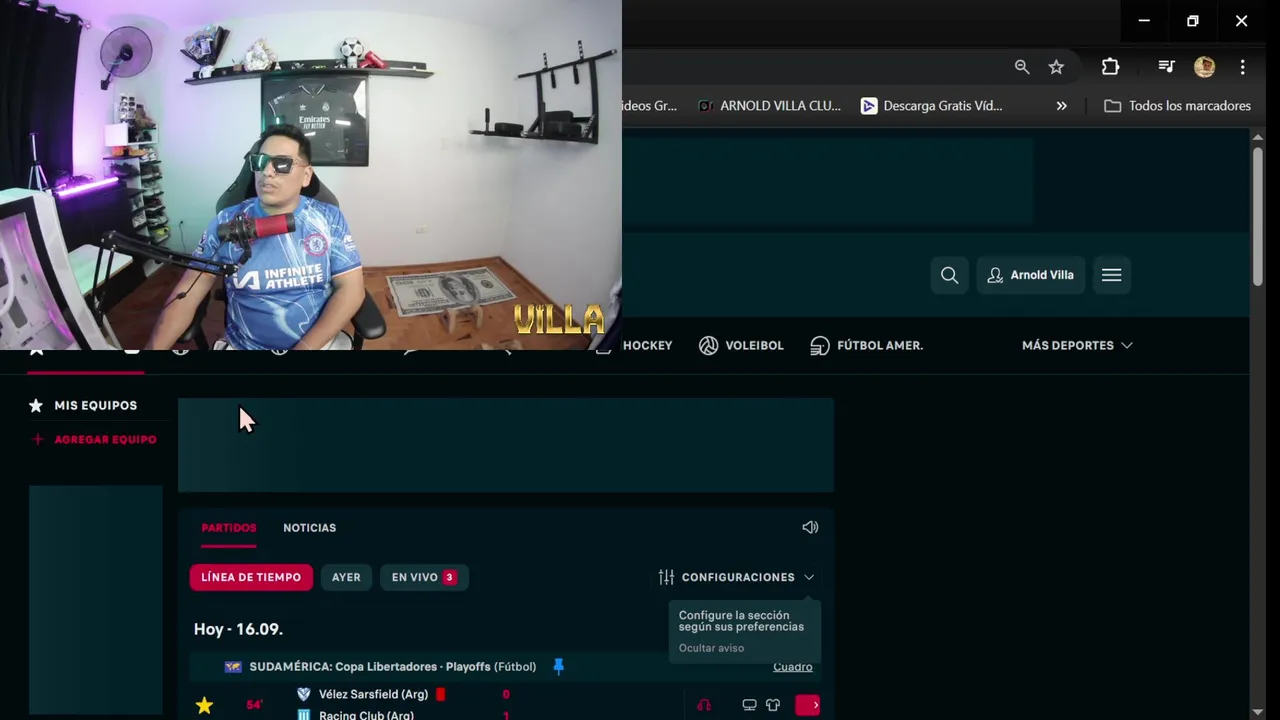
Task: Click the TV broadcast icon on match
Action: (749, 705)
